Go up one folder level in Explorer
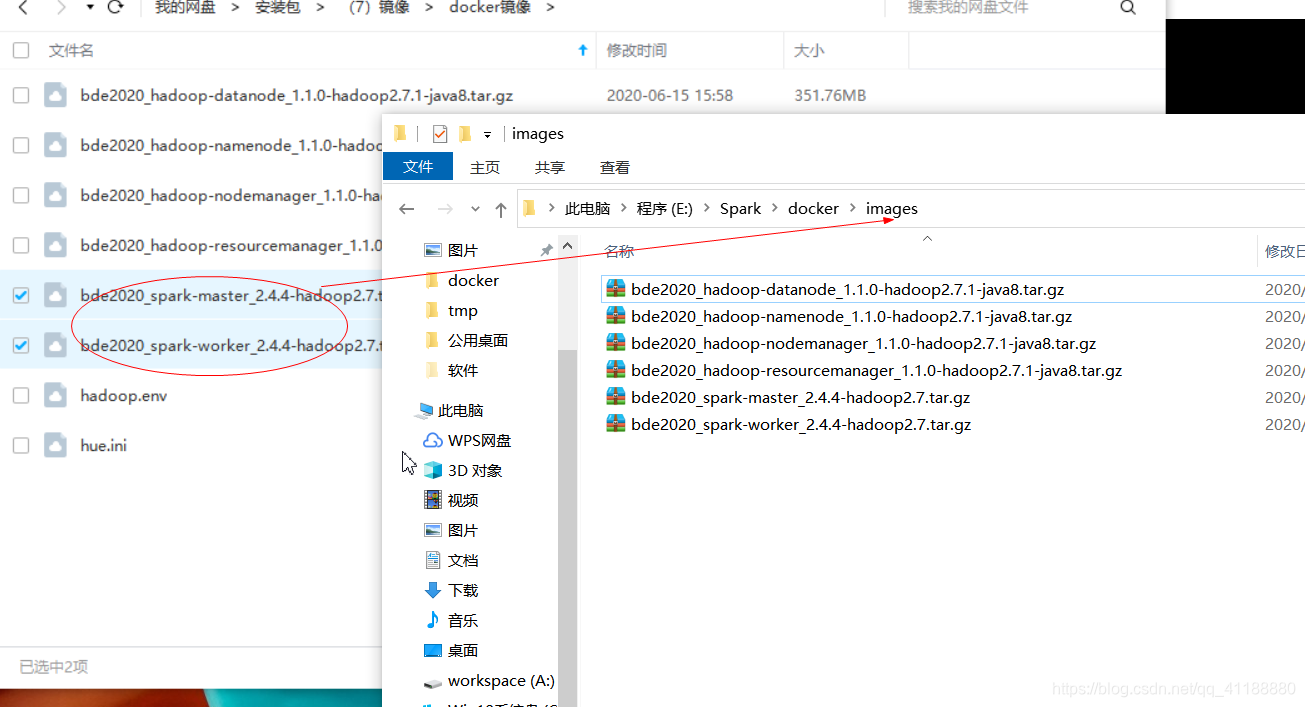Image resolution: width=1305 pixels, height=707 pixels. point(501,209)
